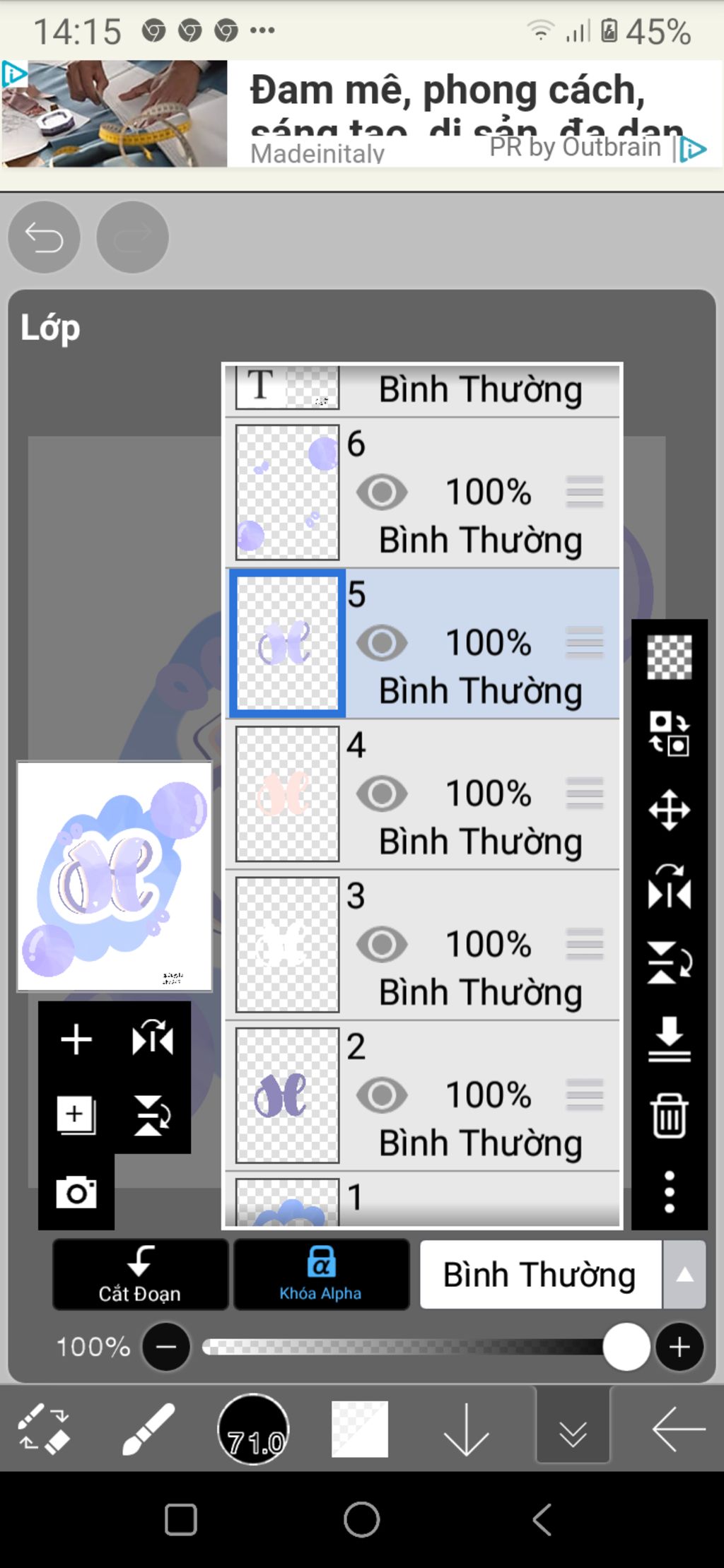
Task: Click the trash delete layer icon
Action: 669,1116
